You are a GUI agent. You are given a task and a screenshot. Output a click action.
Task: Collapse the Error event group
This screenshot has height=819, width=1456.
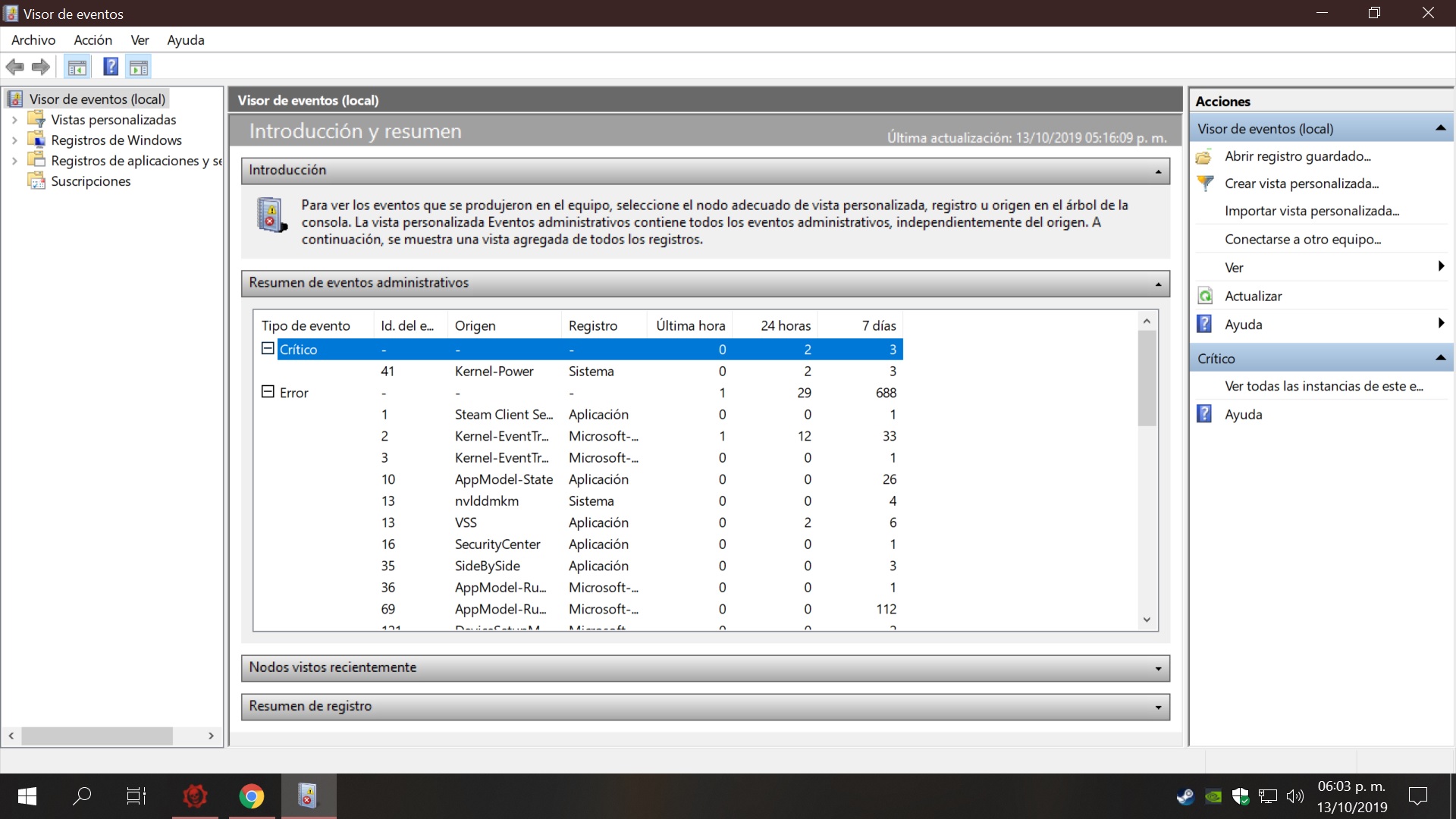pos(267,391)
